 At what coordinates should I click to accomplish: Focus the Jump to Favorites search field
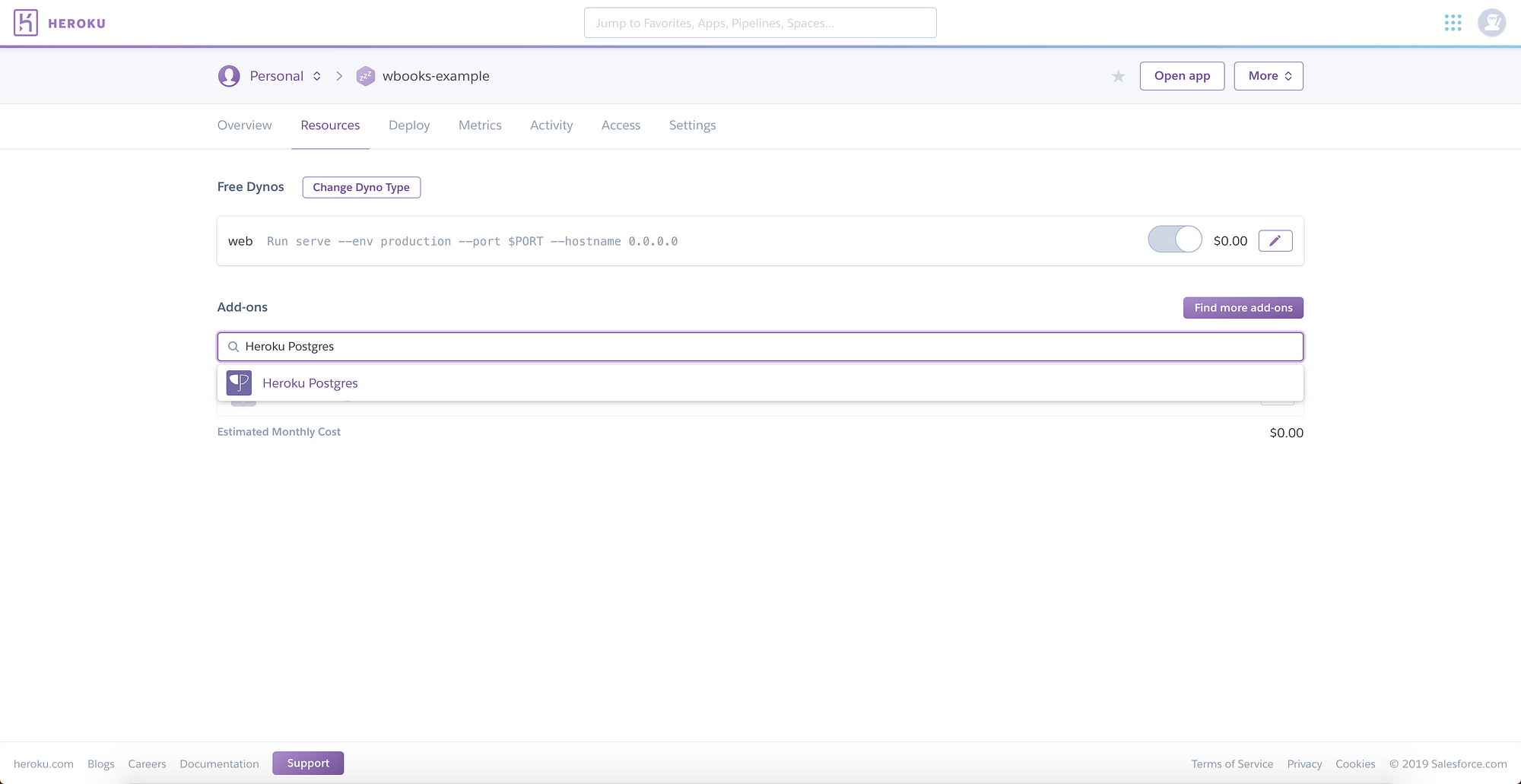coord(760,23)
